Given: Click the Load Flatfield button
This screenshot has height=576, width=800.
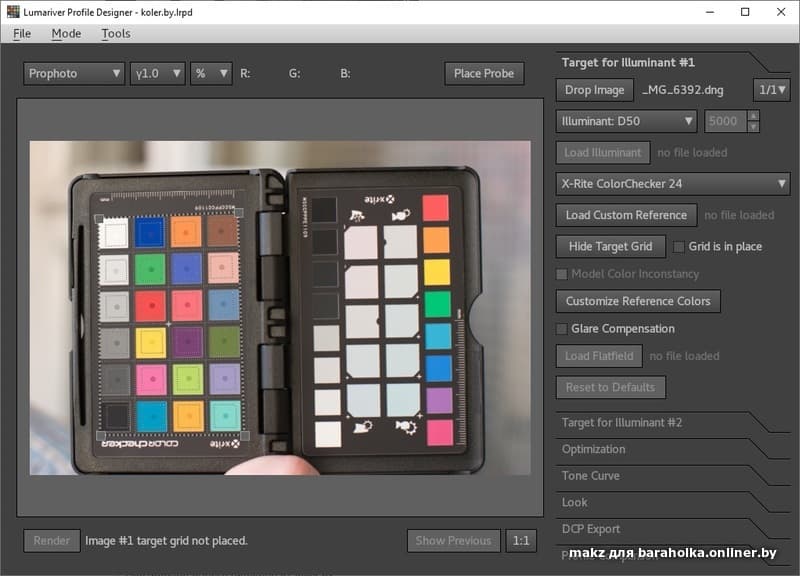Looking at the screenshot, I should [x=599, y=356].
